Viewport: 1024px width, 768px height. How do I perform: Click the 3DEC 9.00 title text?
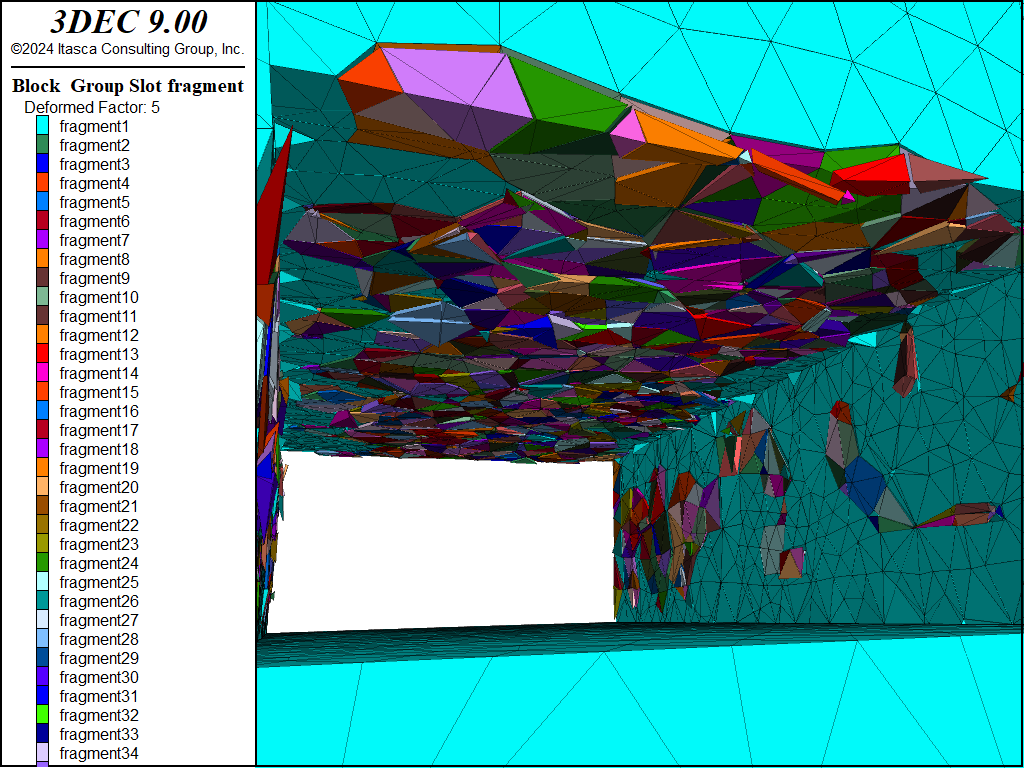[128, 22]
